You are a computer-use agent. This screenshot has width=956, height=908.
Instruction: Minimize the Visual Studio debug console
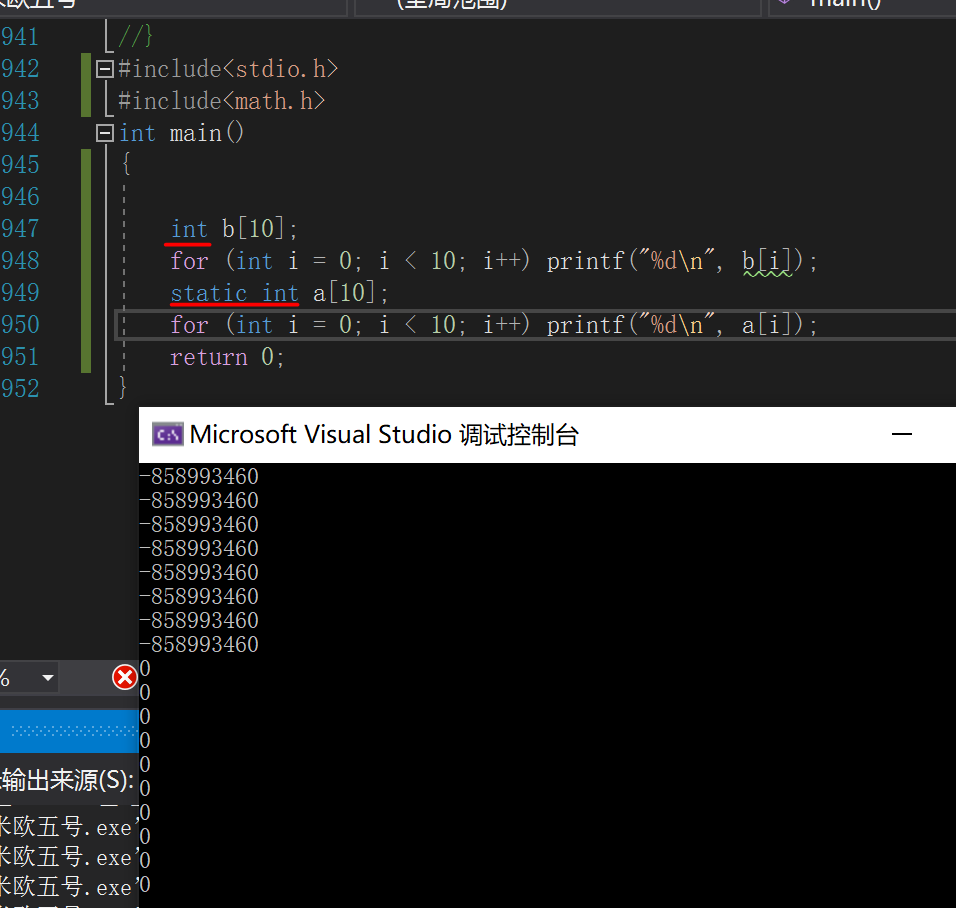pyautogui.click(x=901, y=435)
